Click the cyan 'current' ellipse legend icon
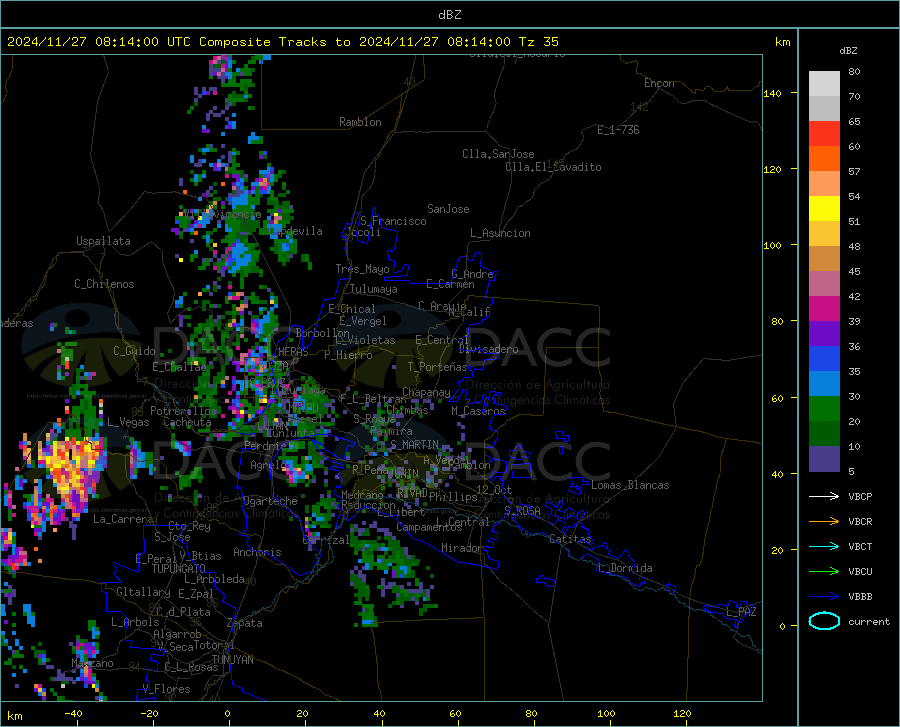Viewport: 900px width, 727px height. [x=824, y=621]
